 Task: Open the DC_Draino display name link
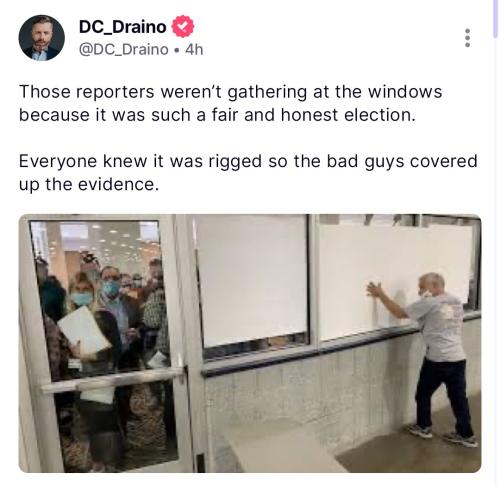click(122, 27)
